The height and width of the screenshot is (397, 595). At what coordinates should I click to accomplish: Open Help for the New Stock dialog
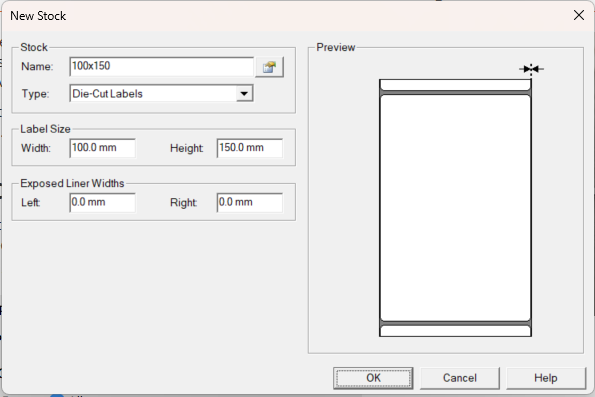546,378
